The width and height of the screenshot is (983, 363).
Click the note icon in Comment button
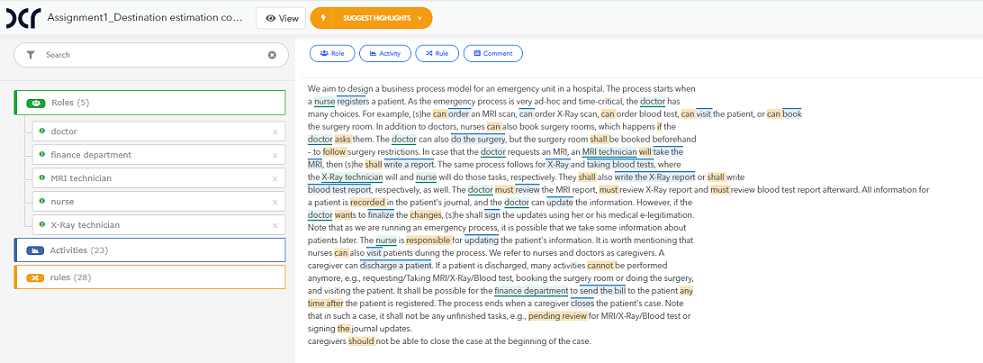[x=477, y=54]
